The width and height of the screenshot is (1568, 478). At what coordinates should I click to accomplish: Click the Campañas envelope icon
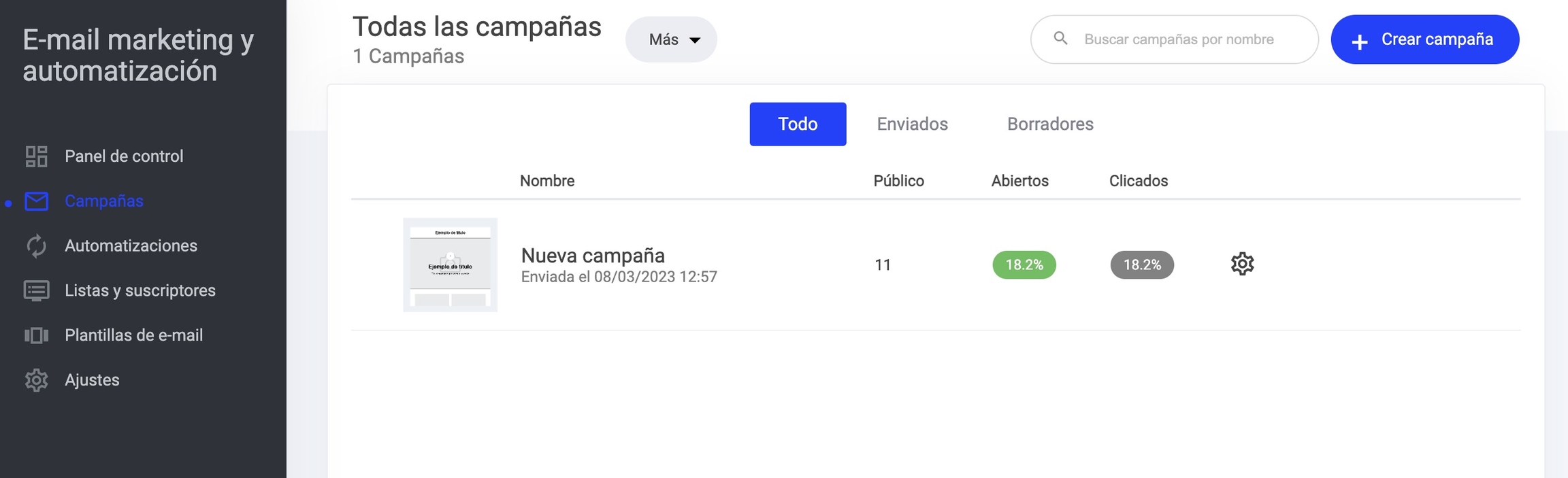pyautogui.click(x=36, y=201)
